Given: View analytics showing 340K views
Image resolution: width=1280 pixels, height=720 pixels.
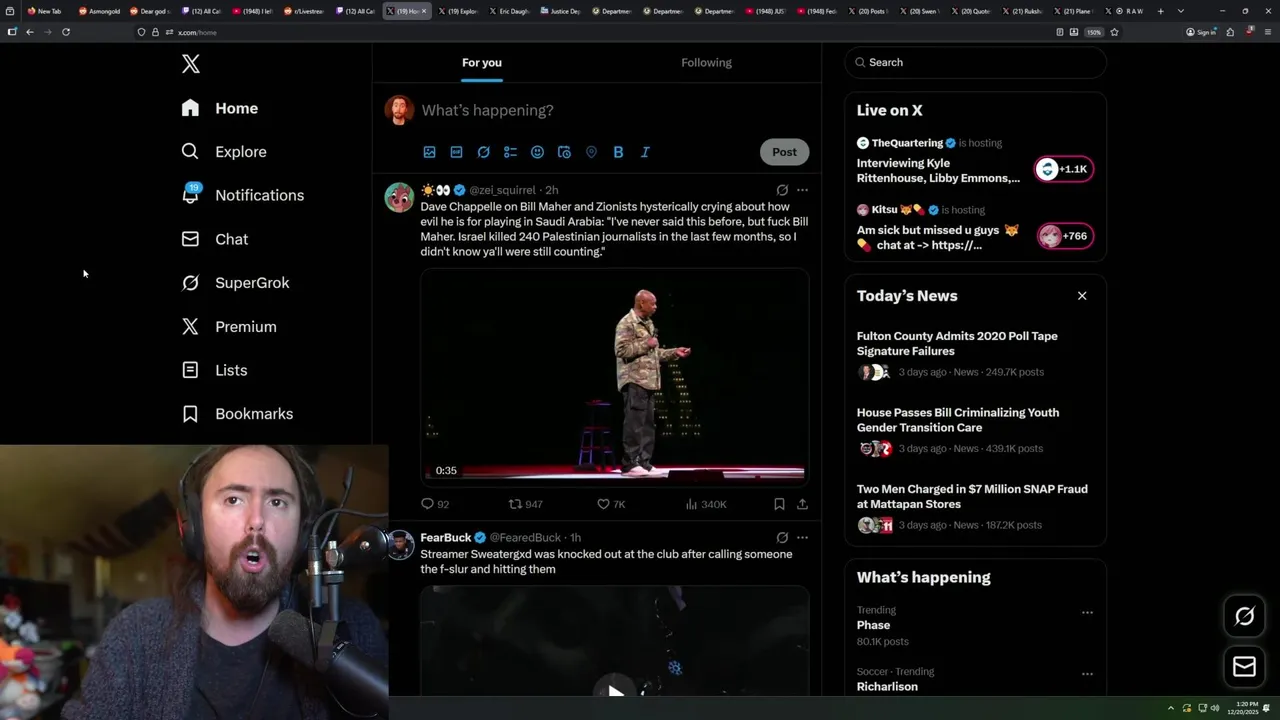Looking at the screenshot, I should pos(706,504).
